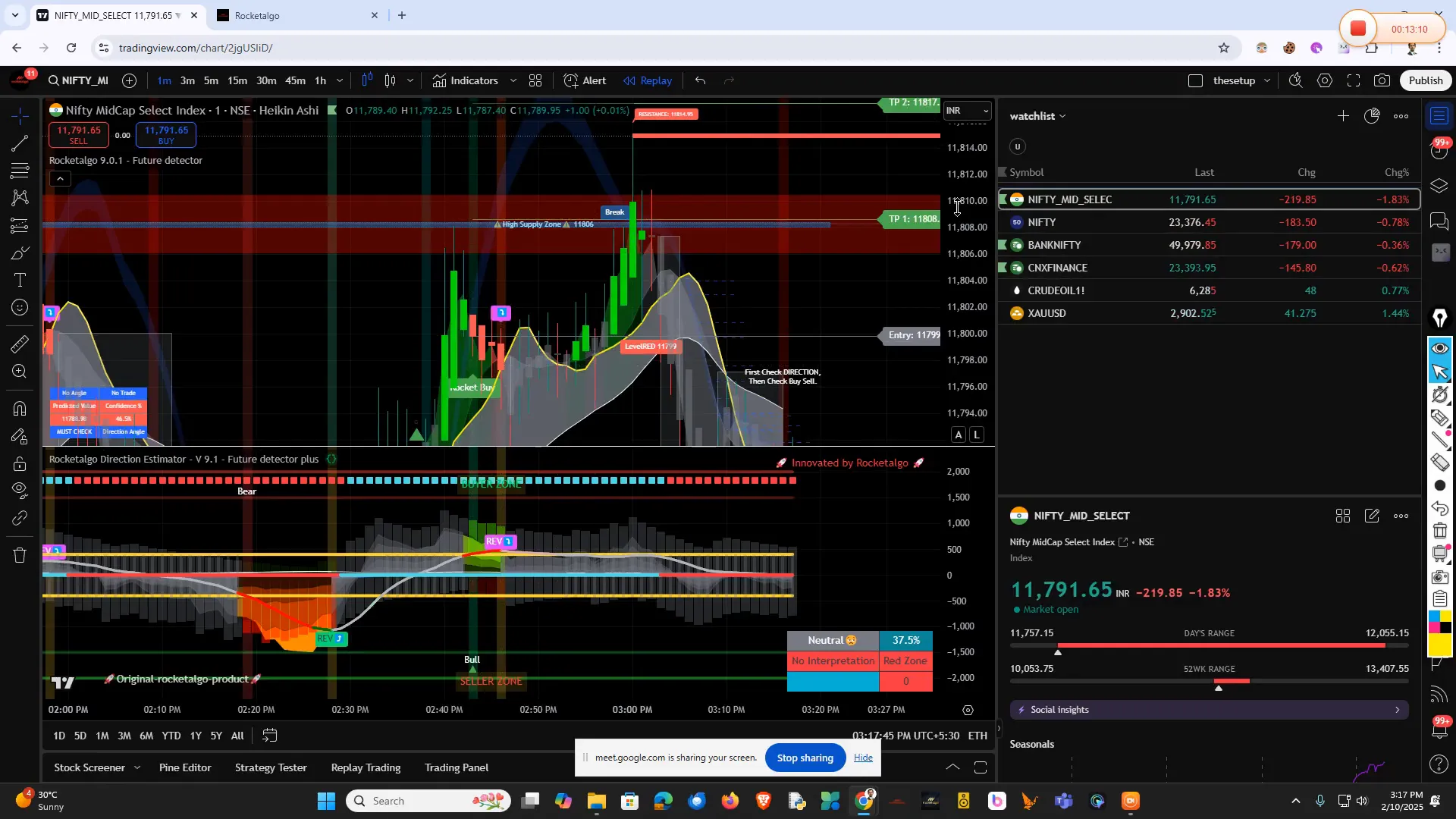Add symbol to watchlist with plus icon
This screenshot has height=819, width=1456.
(1343, 116)
